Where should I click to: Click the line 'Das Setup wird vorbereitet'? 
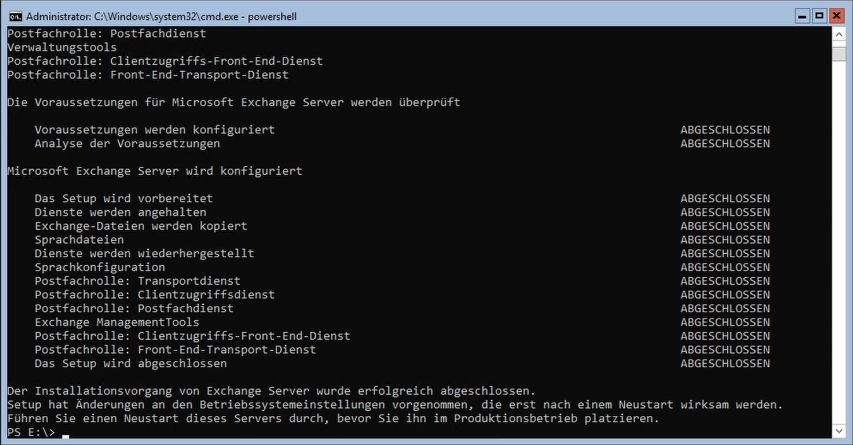pyautogui.click(x=123, y=199)
